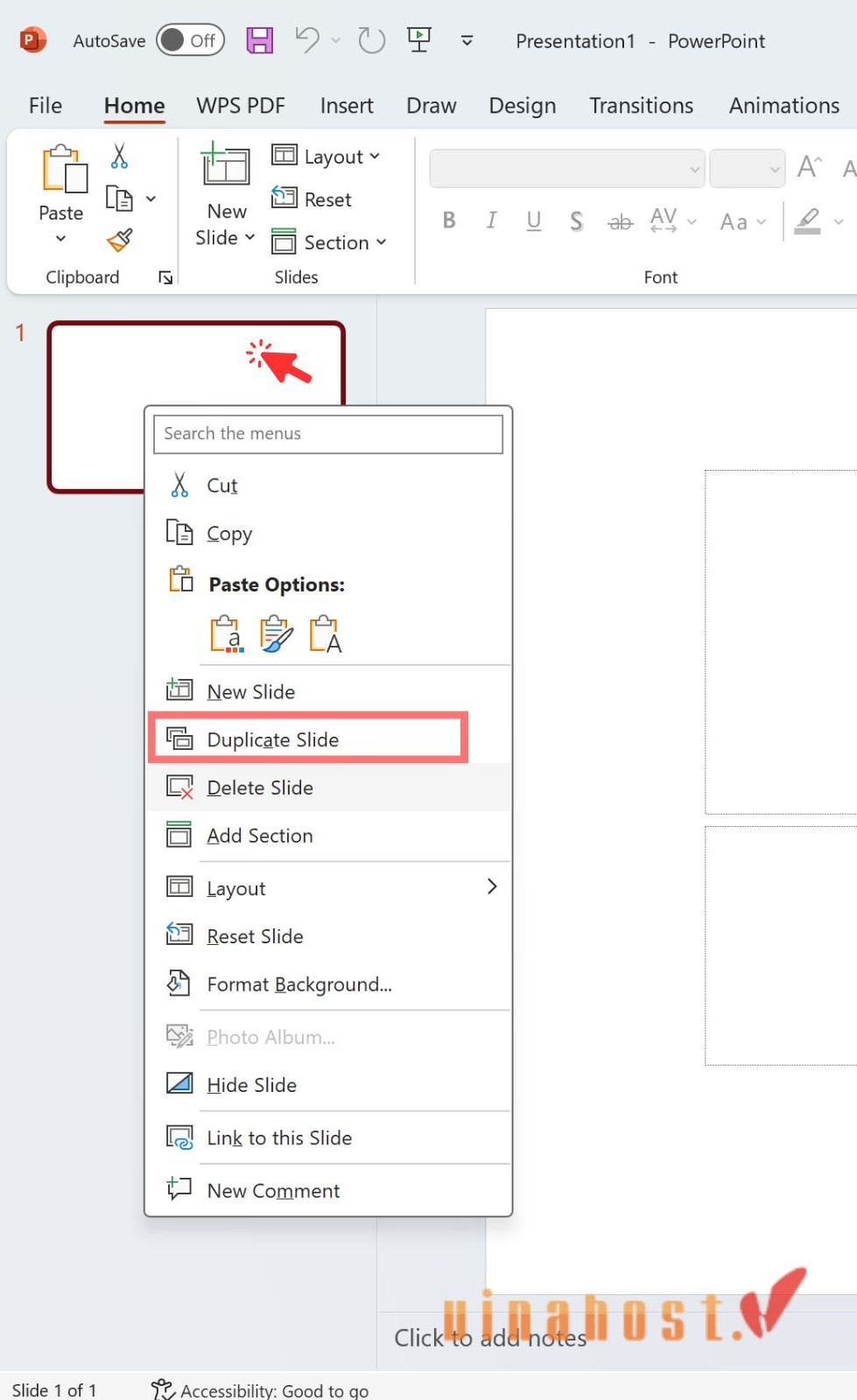Expand Layout submenu in context menu
857x1400 pixels.
[328, 888]
